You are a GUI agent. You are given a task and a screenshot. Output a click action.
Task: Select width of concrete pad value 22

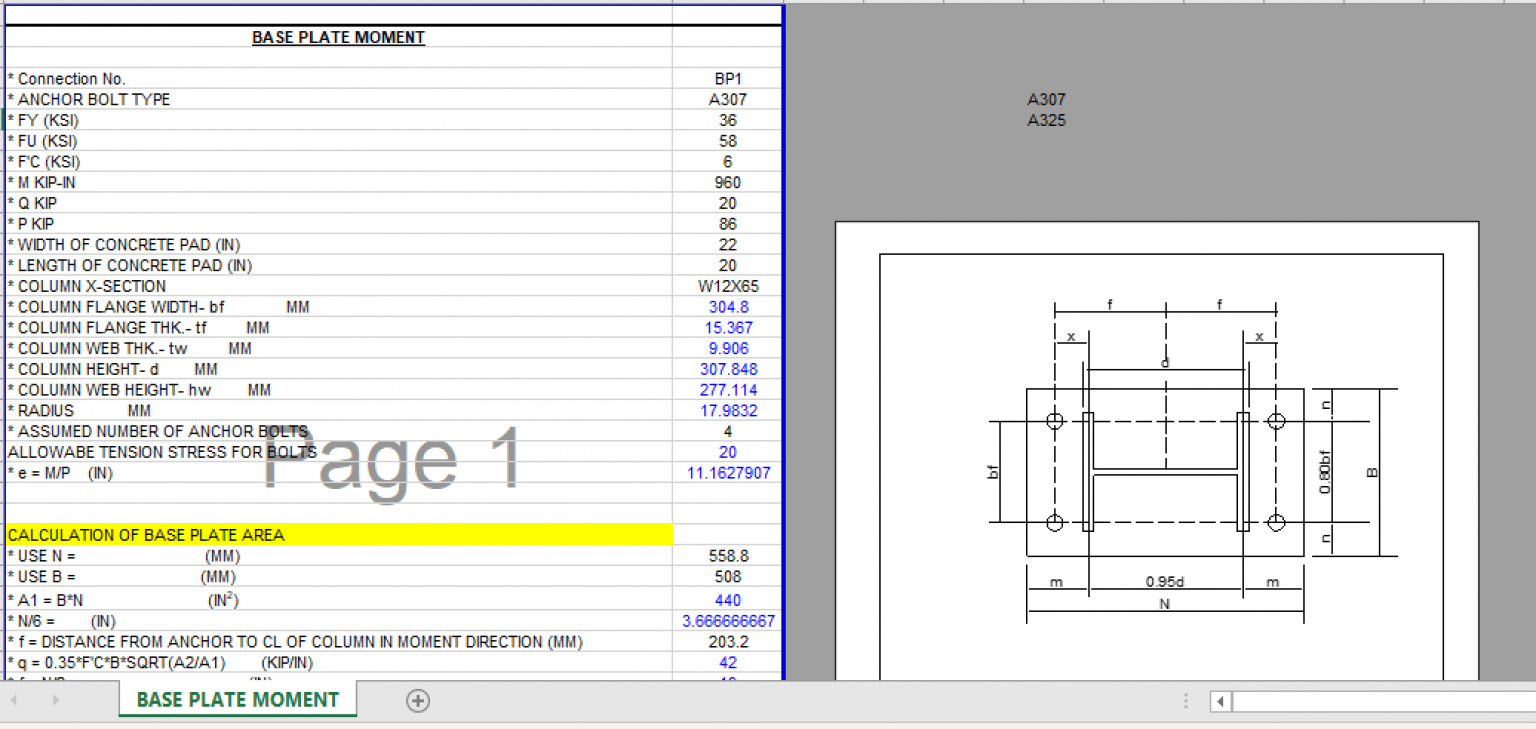coord(728,245)
